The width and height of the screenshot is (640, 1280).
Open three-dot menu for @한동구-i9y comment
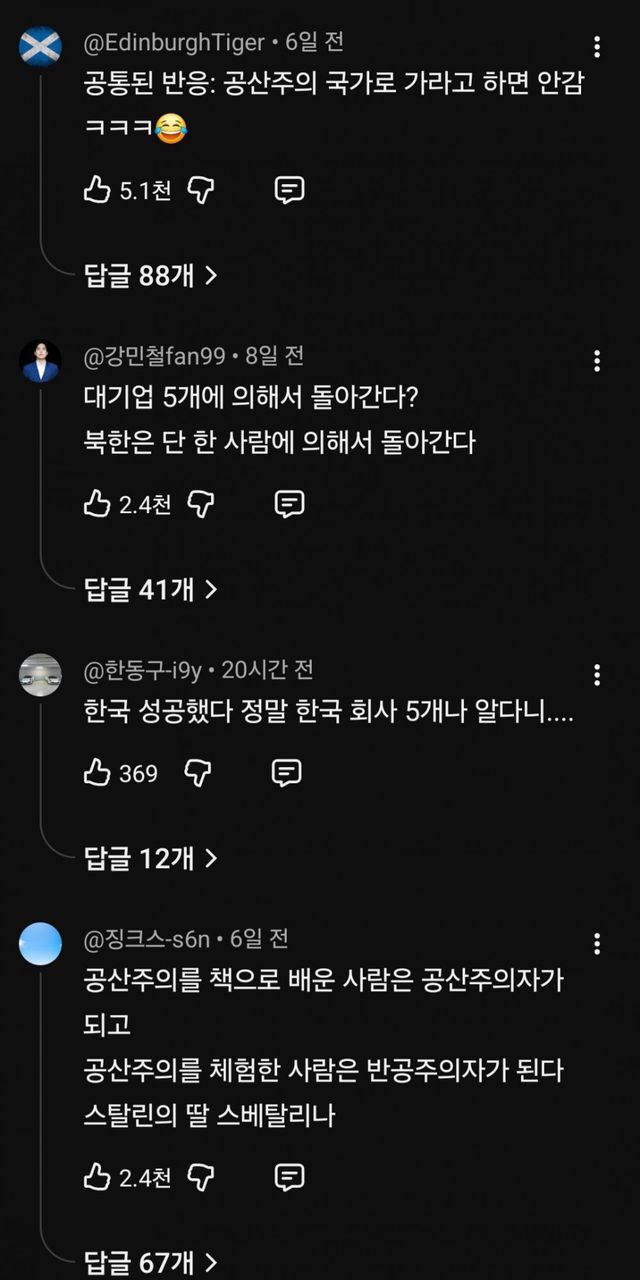pos(597,675)
